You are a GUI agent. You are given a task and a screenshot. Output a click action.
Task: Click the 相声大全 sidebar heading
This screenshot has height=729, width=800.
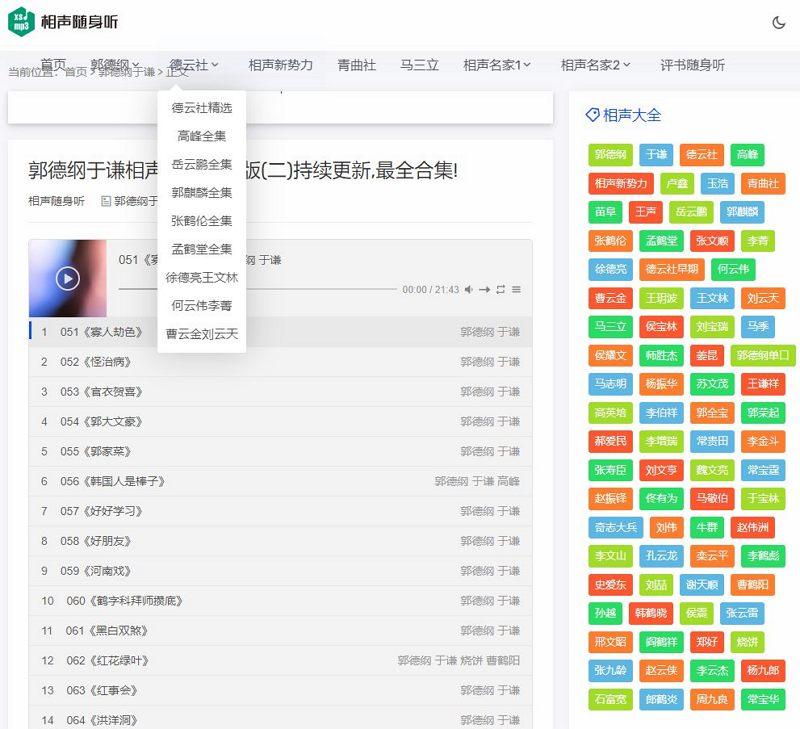point(623,115)
